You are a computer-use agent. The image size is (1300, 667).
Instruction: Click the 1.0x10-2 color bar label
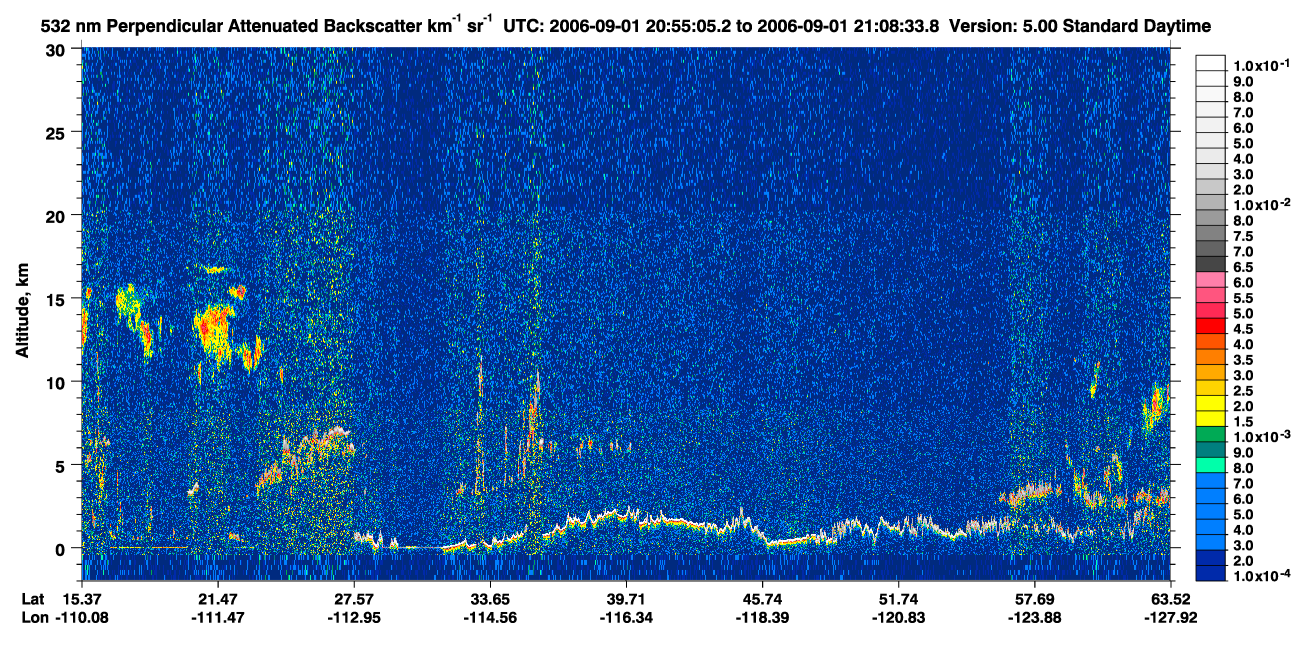tap(1260, 204)
